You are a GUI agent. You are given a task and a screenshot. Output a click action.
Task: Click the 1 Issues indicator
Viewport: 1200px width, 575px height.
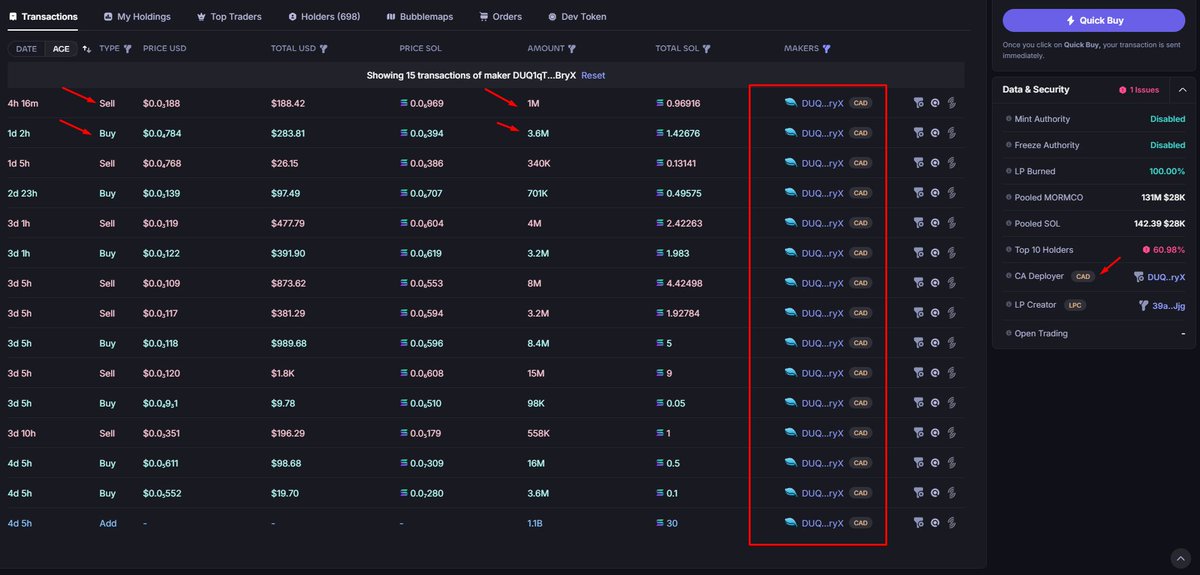point(1139,89)
